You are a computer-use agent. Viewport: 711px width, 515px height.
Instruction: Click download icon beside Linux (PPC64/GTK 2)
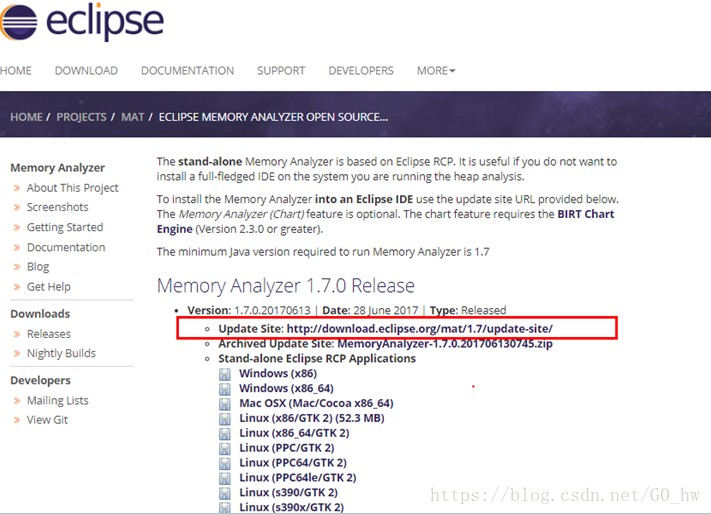[x=224, y=464]
